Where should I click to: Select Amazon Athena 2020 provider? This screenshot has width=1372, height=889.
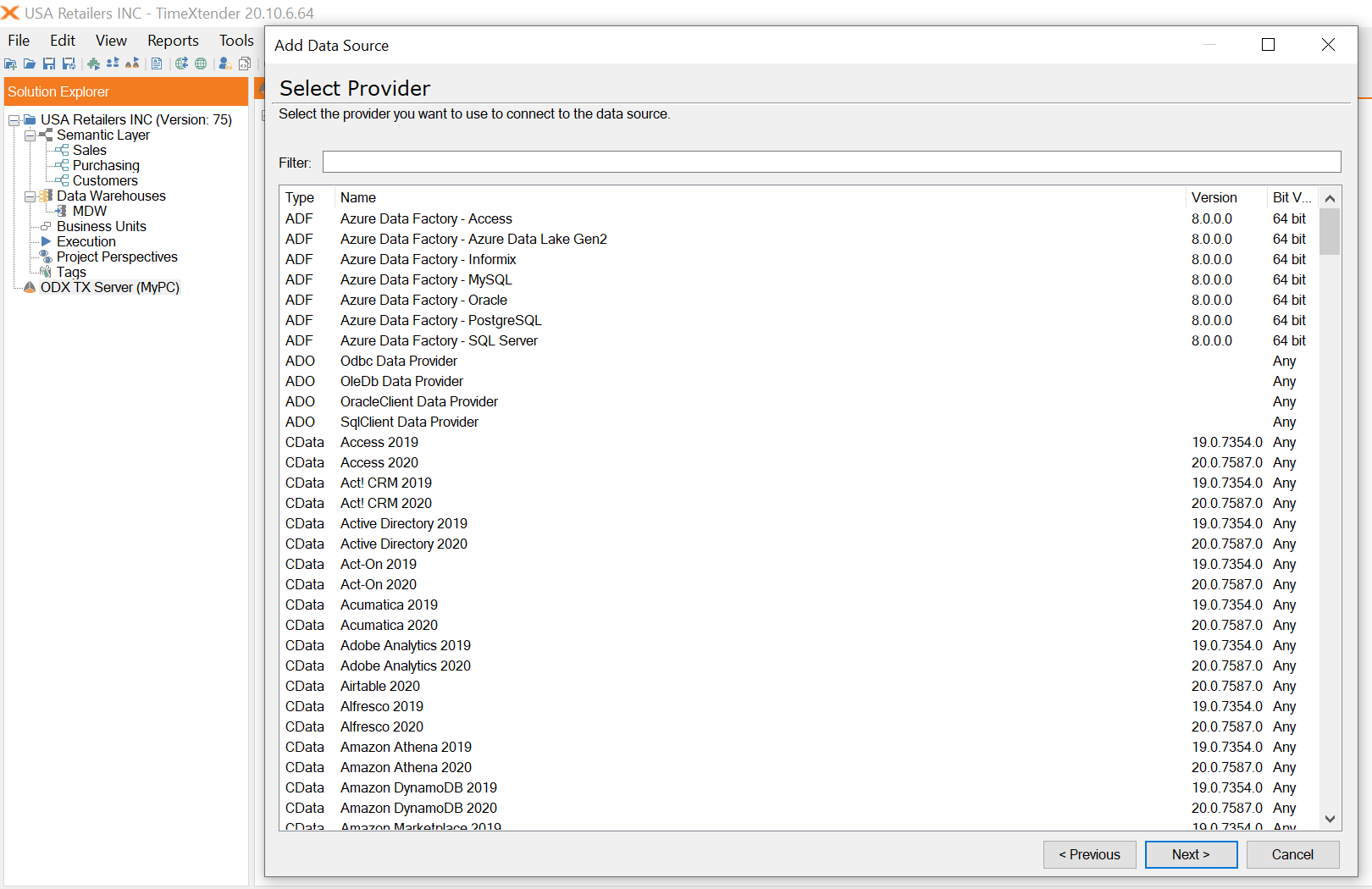799,767
